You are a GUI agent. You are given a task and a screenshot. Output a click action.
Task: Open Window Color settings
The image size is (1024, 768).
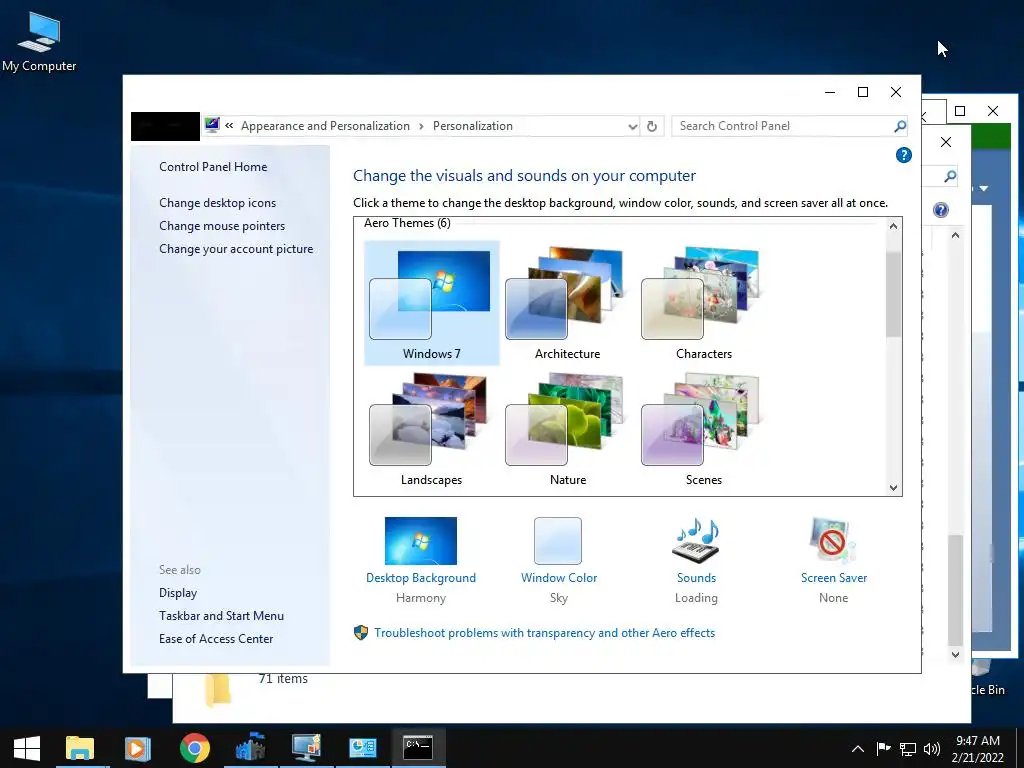coord(558,541)
